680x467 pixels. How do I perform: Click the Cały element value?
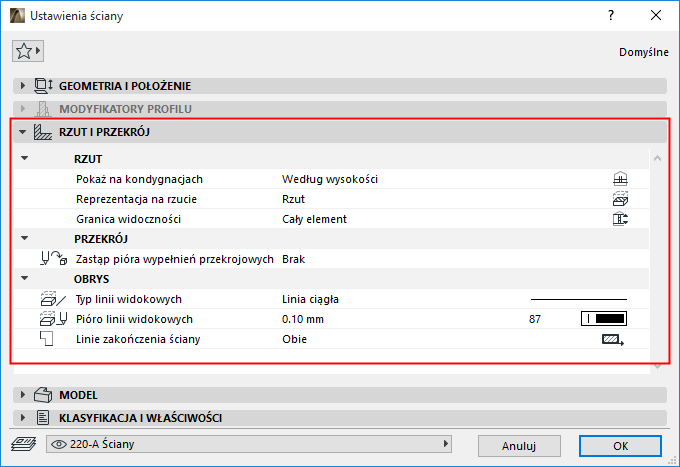[314, 219]
